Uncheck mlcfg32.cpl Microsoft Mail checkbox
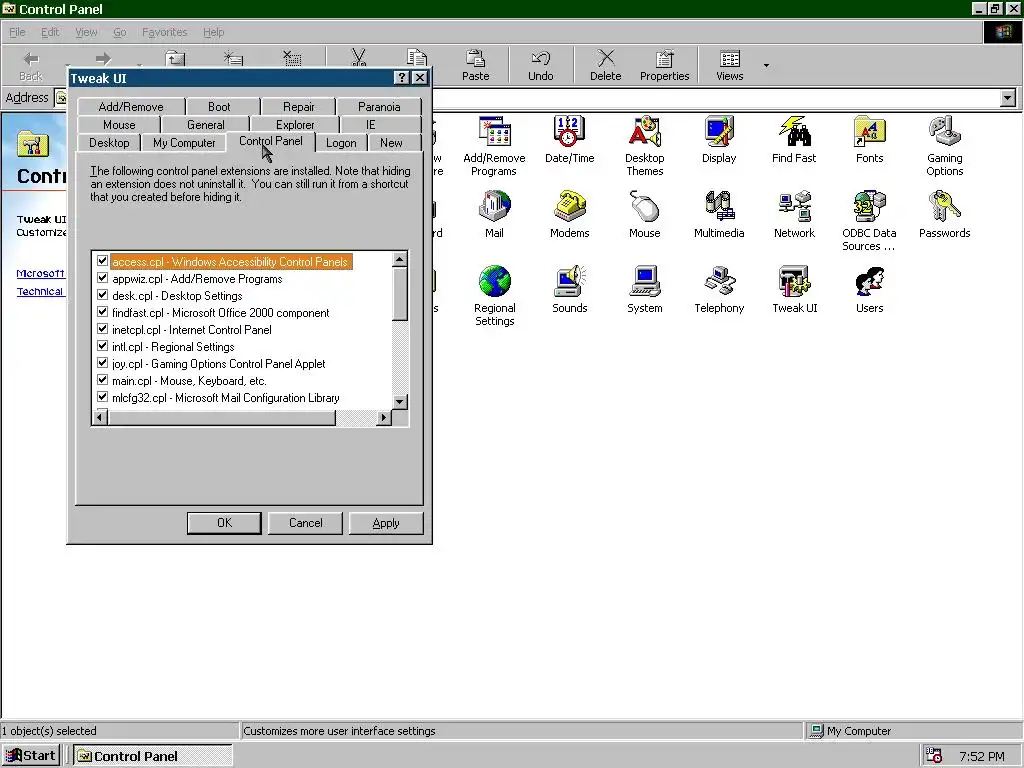 click(103, 396)
